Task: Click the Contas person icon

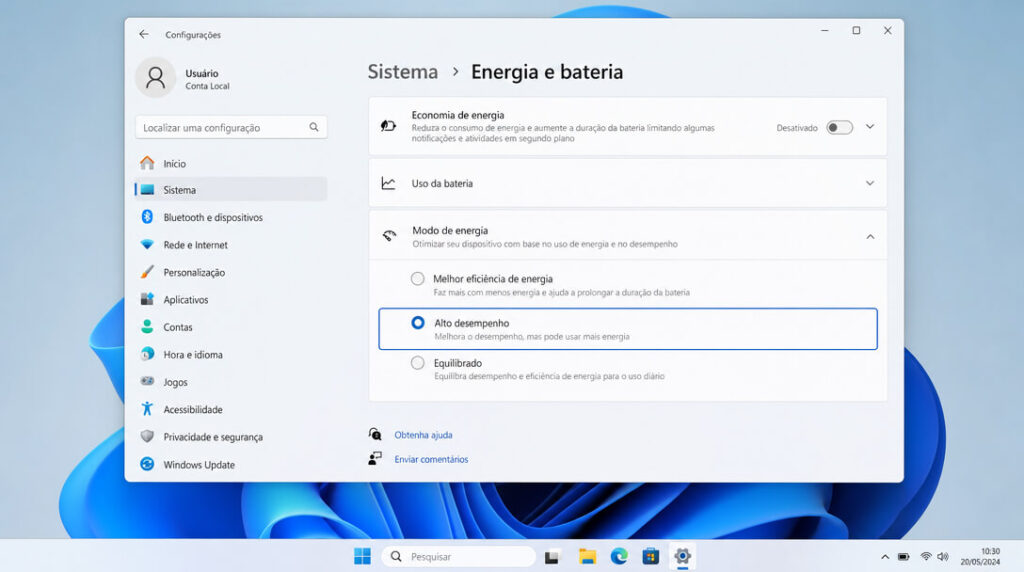Action: [x=148, y=326]
